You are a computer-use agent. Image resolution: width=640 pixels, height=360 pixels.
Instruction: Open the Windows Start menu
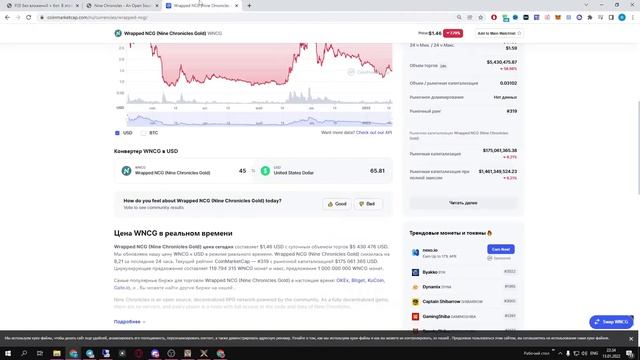[8, 353]
